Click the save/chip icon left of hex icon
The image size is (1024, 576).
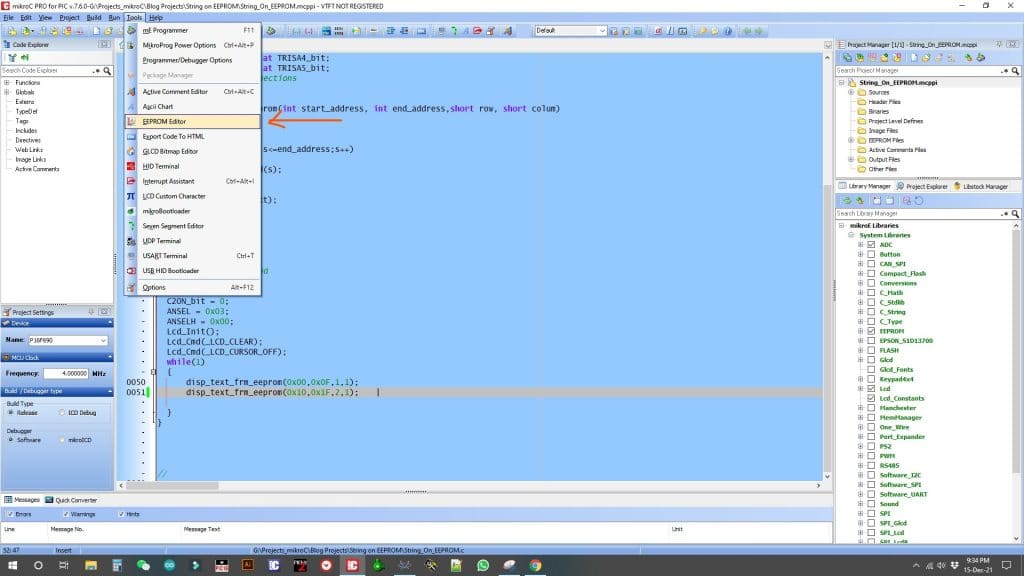point(325,31)
